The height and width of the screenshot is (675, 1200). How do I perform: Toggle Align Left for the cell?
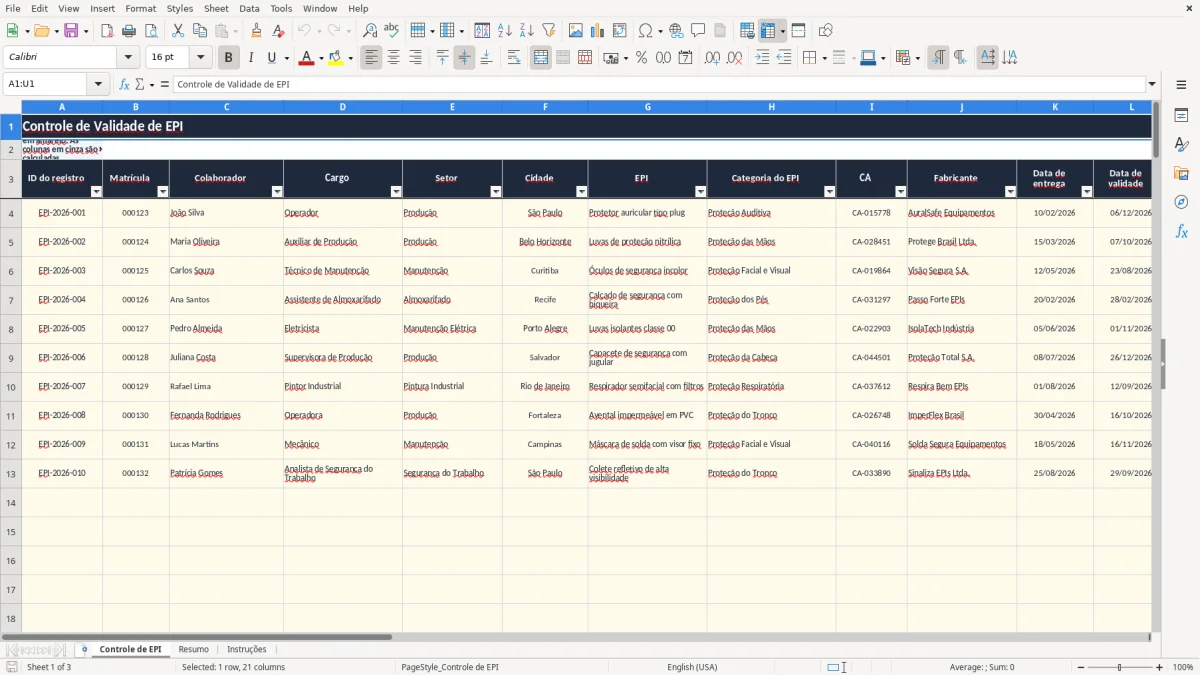pos(371,58)
